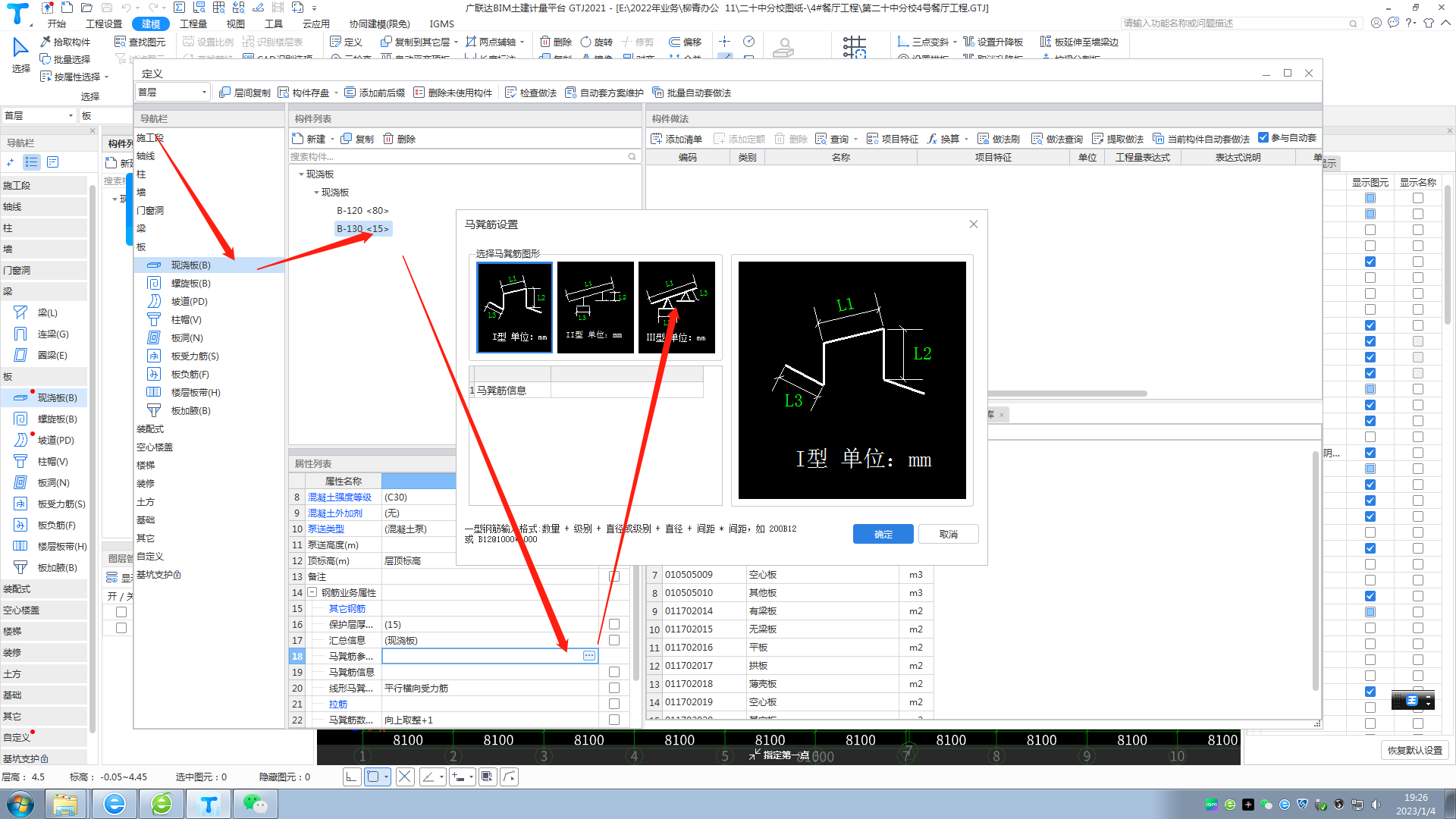Click 复制 in the 构件列表 toolbar
The width and height of the screenshot is (1456, 819).
point(357,139)
